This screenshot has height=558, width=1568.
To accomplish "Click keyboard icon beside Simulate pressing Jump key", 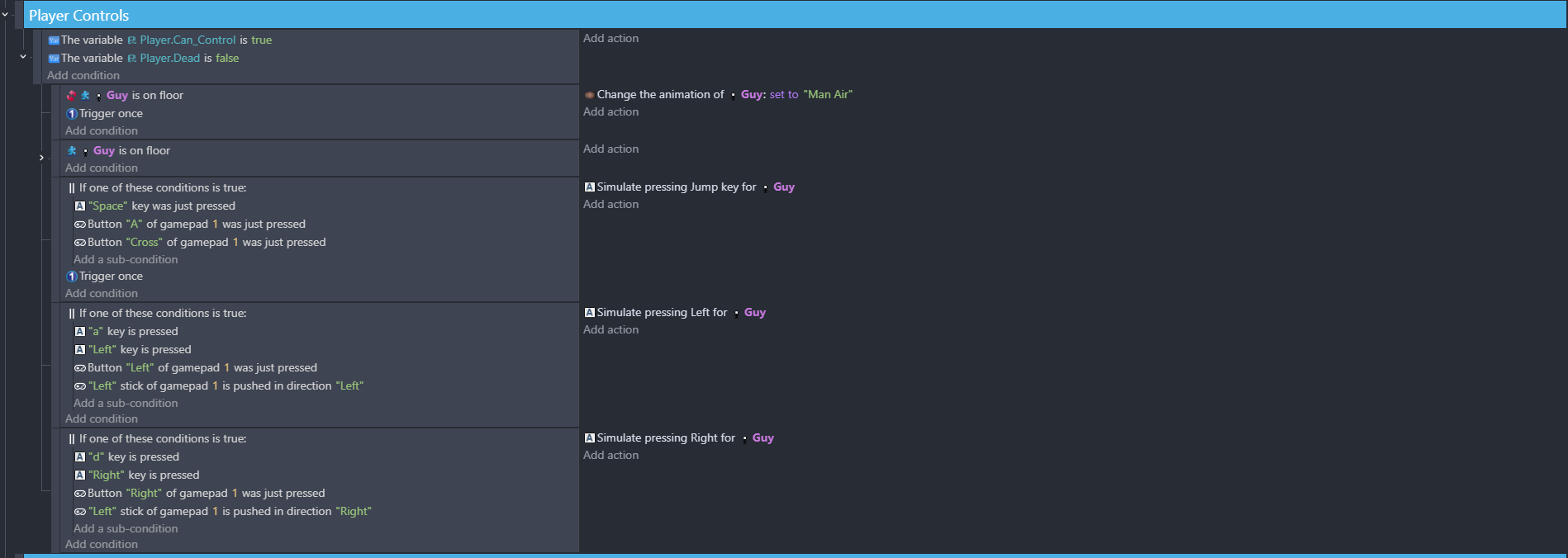I will pyautogui.click(x=590, y=187).
